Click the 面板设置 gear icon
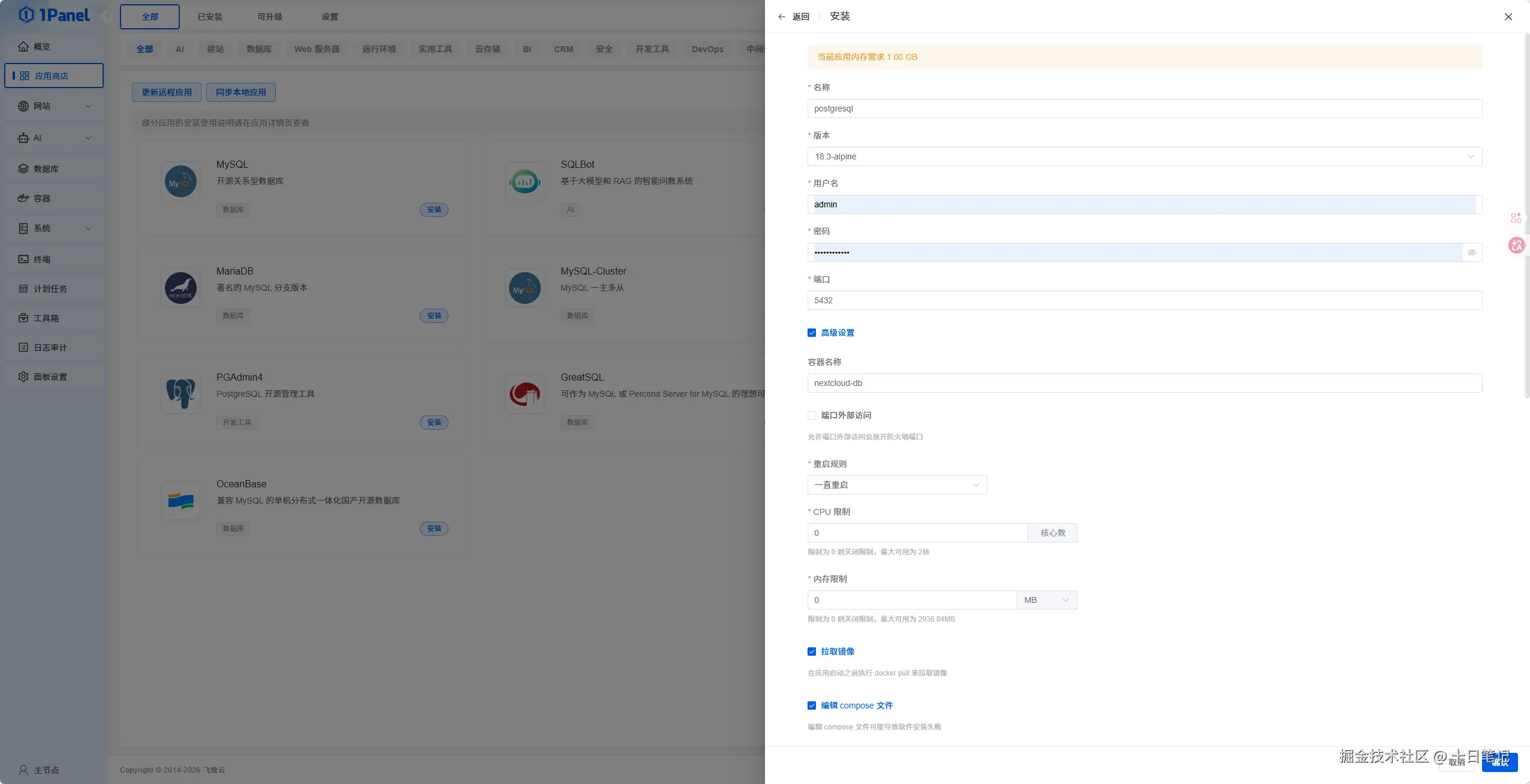The height and width of the screenshot is (784, 1530). click(x=23, y=377)
